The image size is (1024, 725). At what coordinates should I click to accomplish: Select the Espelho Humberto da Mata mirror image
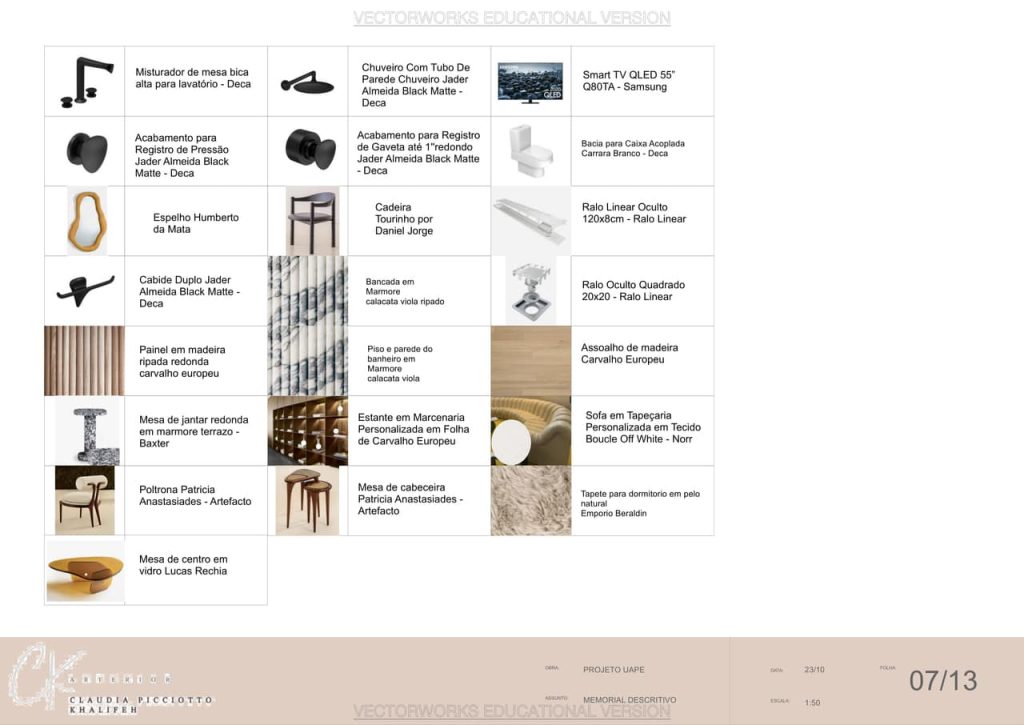tap(86, 220)
